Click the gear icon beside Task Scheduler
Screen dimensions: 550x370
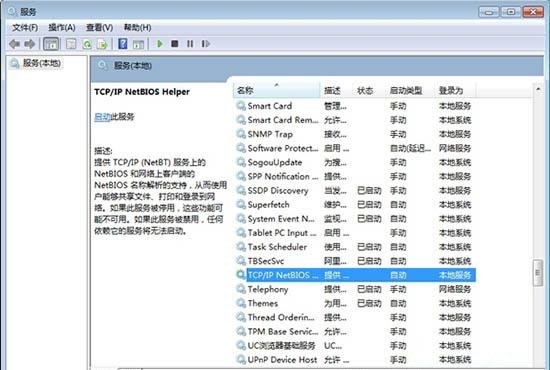tap(241, 247)
